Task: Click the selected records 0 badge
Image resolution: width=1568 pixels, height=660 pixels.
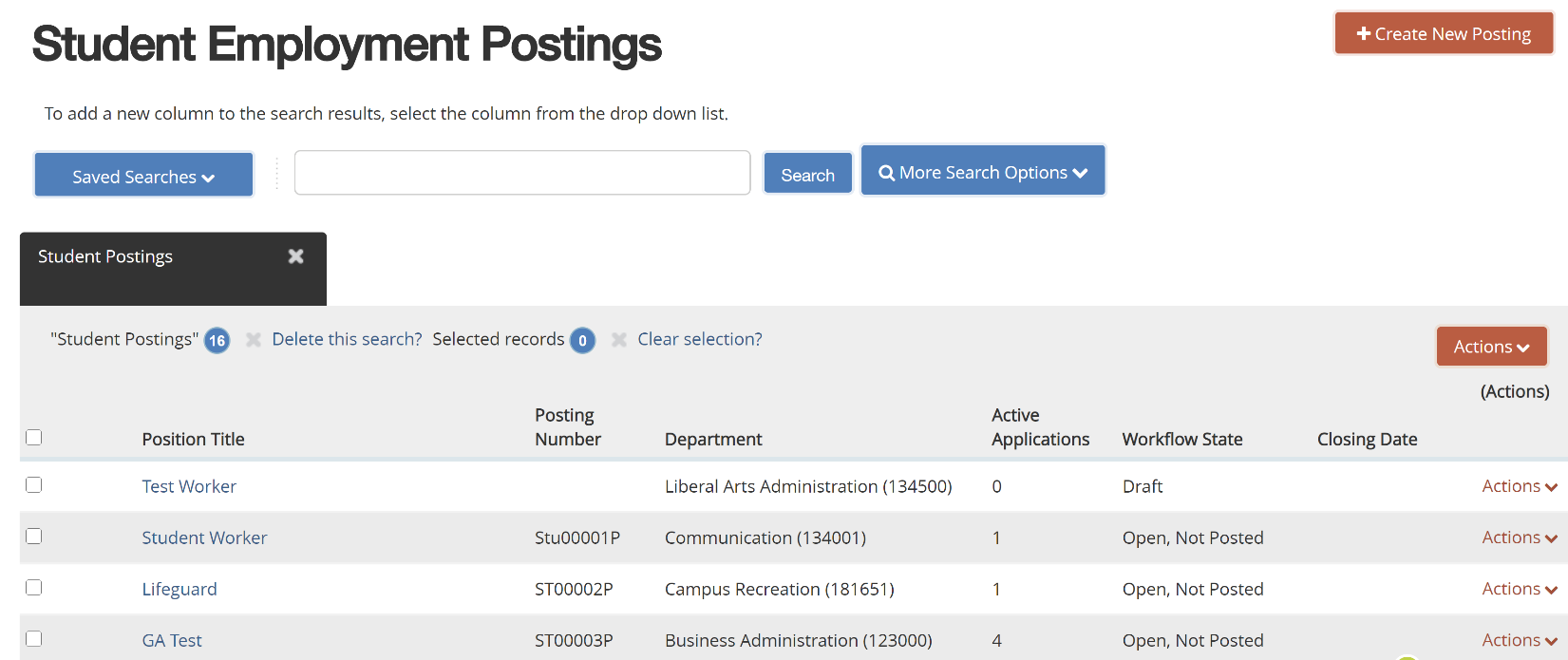Action: [582, 341]
